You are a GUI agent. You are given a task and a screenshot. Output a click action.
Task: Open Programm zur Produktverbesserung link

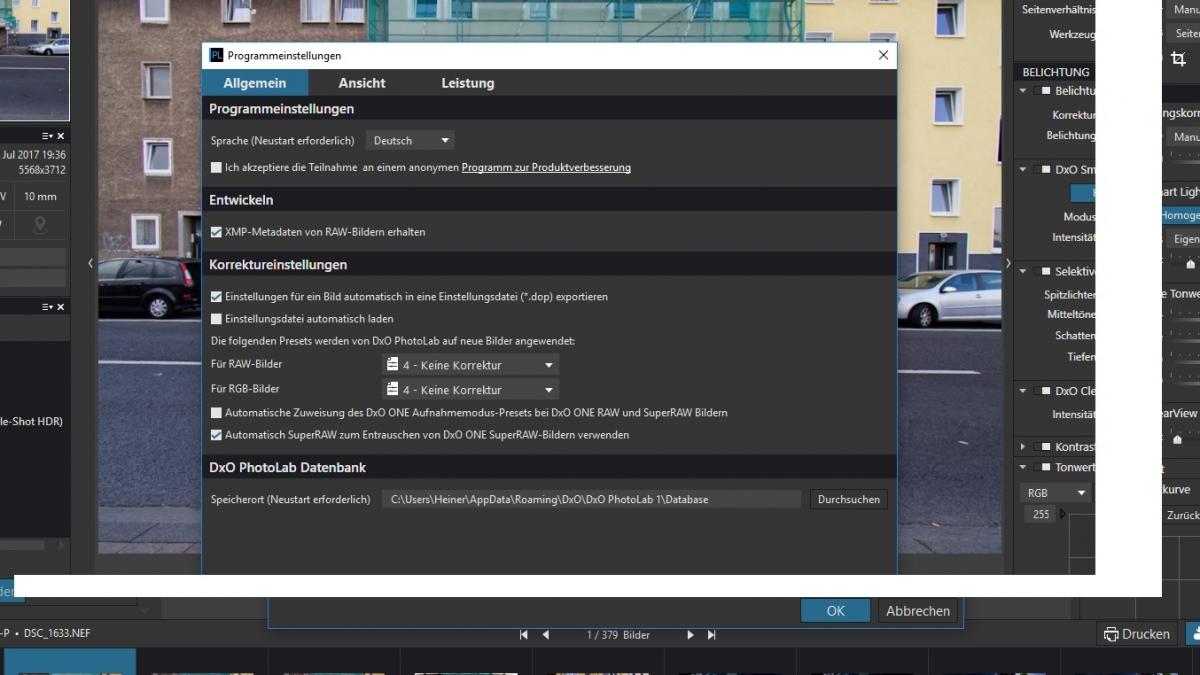click(546, 168)
